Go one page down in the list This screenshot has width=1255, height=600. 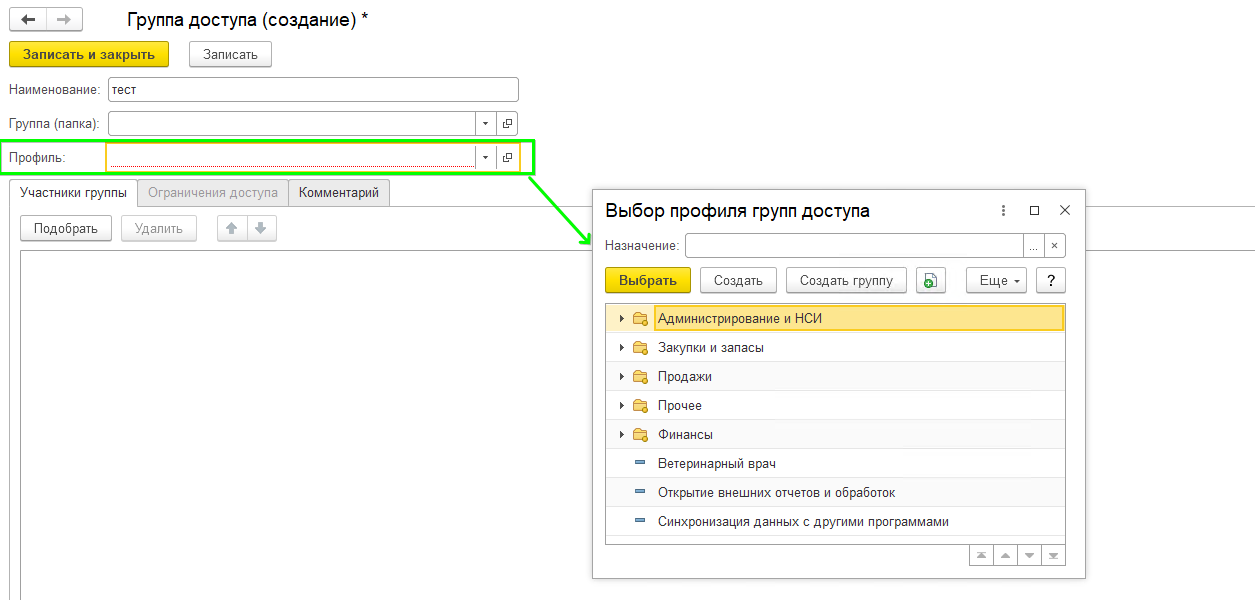click(x=1029, y=555)
